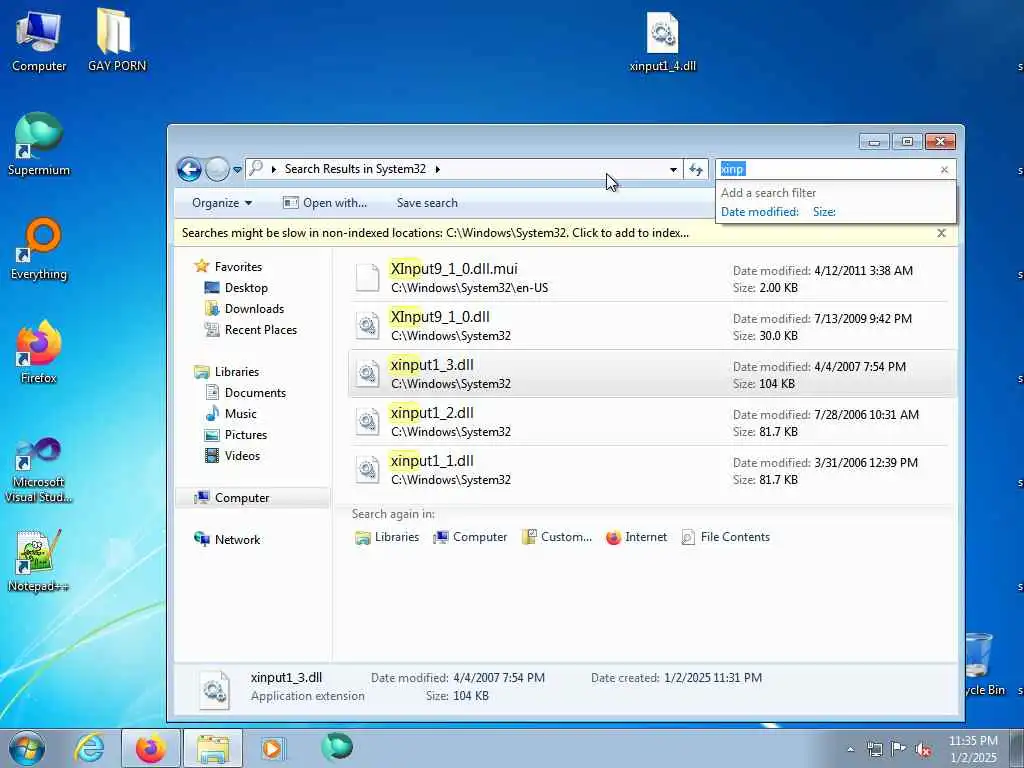
Task: Click the refresh button beside address bar
Action: click(x=696, y=170)
